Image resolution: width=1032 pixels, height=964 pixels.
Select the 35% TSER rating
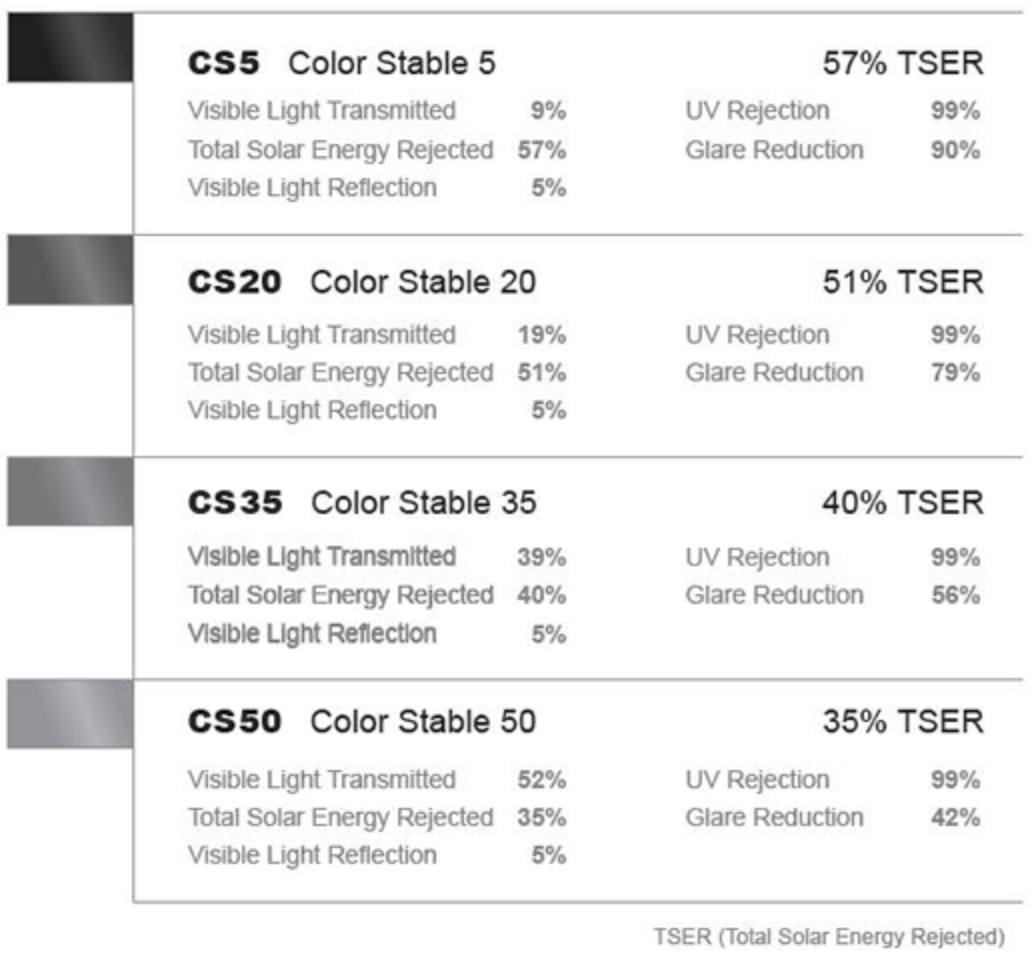[x=902, y=722]
